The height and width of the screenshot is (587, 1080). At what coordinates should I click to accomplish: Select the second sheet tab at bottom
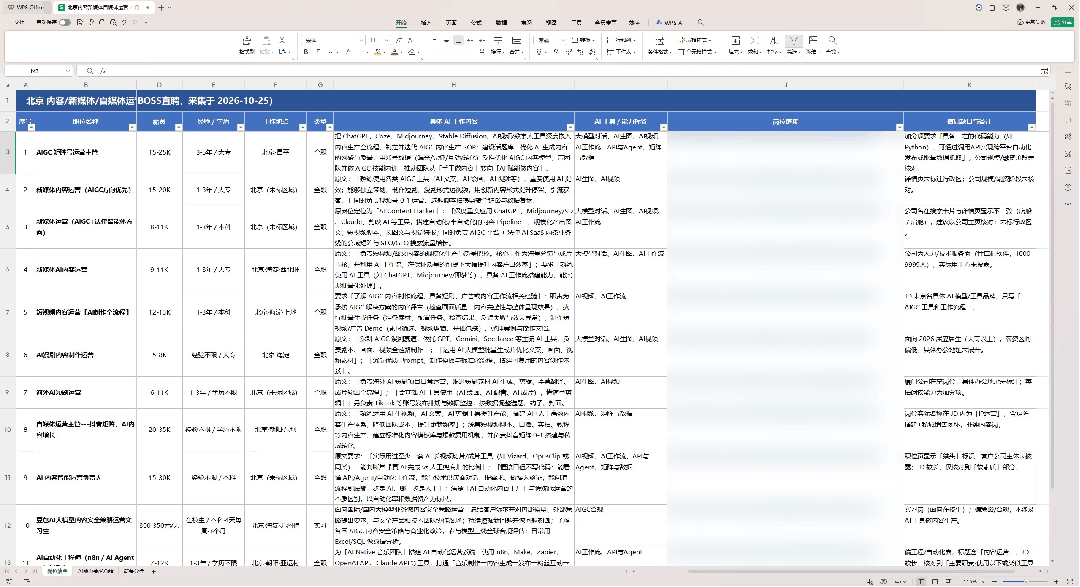coord(96,571)
